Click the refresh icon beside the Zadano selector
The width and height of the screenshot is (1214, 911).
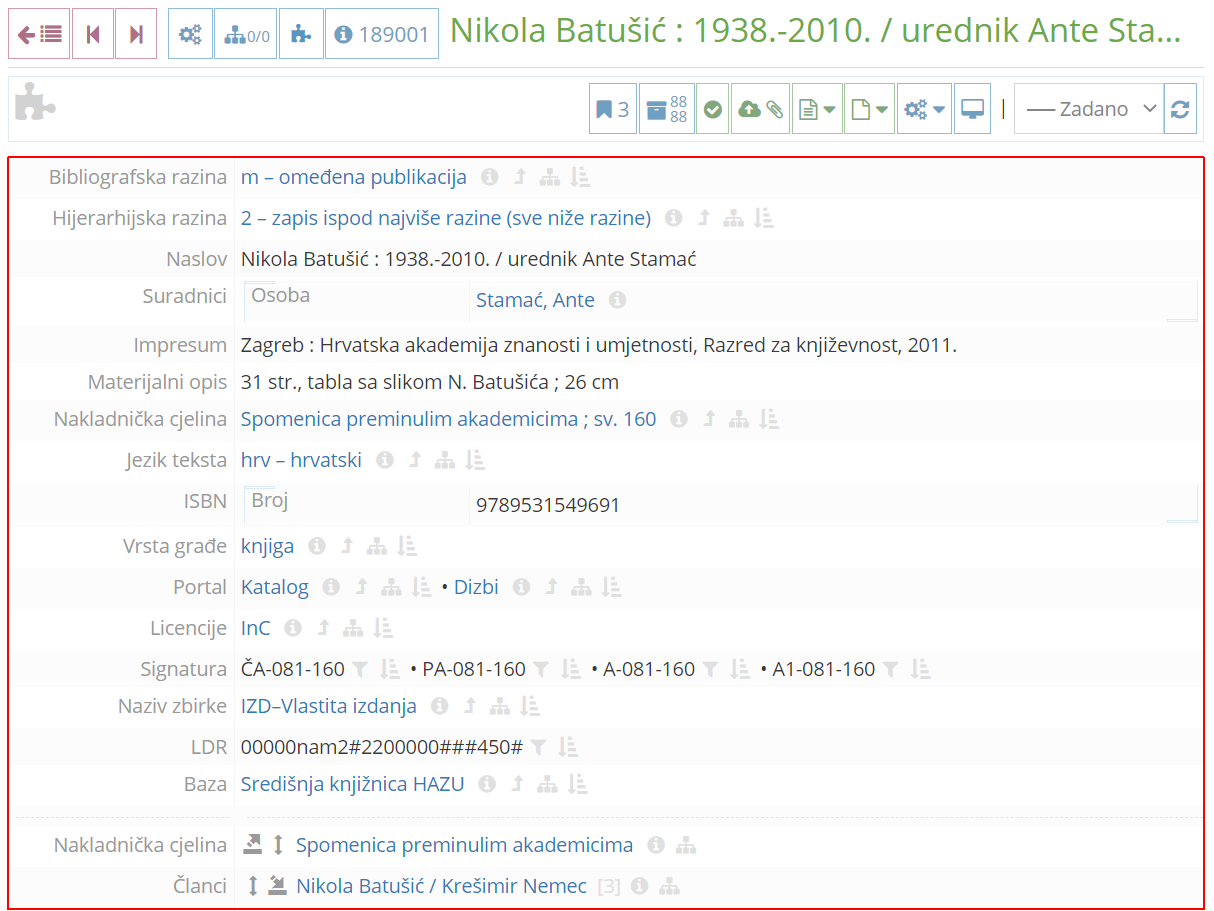(x=1180, y=108)
